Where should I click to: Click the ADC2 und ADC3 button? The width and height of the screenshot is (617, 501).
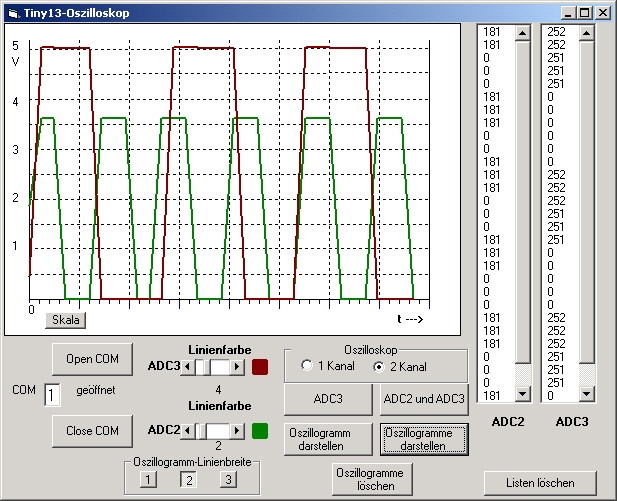[x=424, y=398]
